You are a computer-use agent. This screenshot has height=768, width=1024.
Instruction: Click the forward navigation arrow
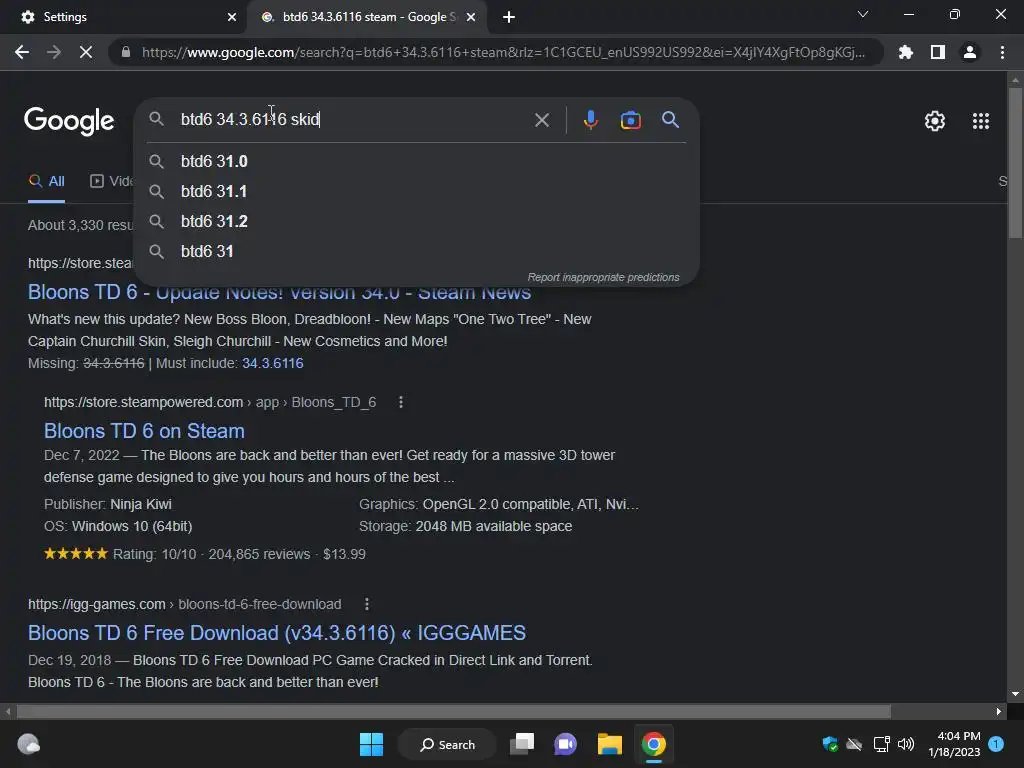coord(54,52)
